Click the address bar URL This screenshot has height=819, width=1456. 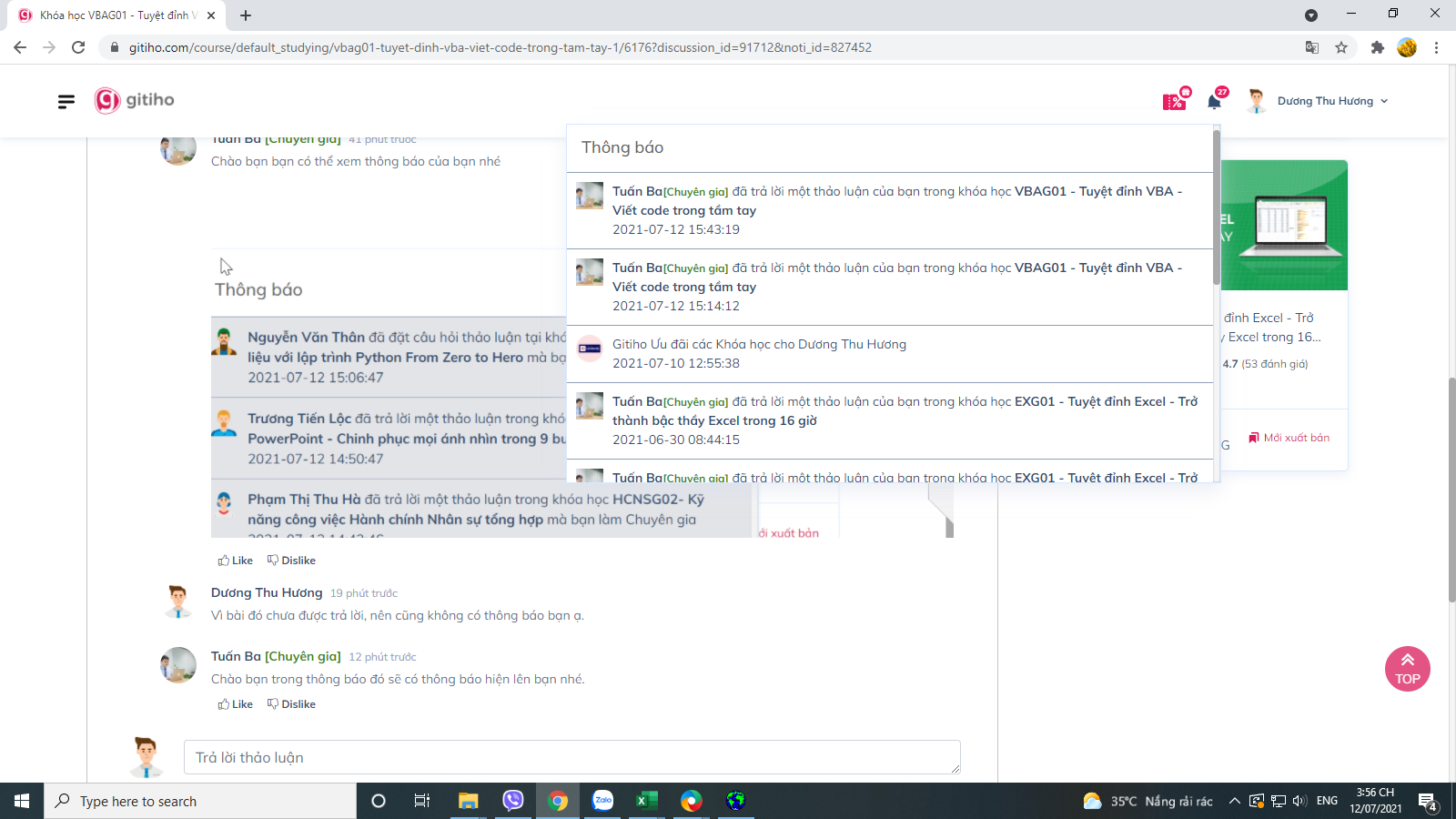500,47
